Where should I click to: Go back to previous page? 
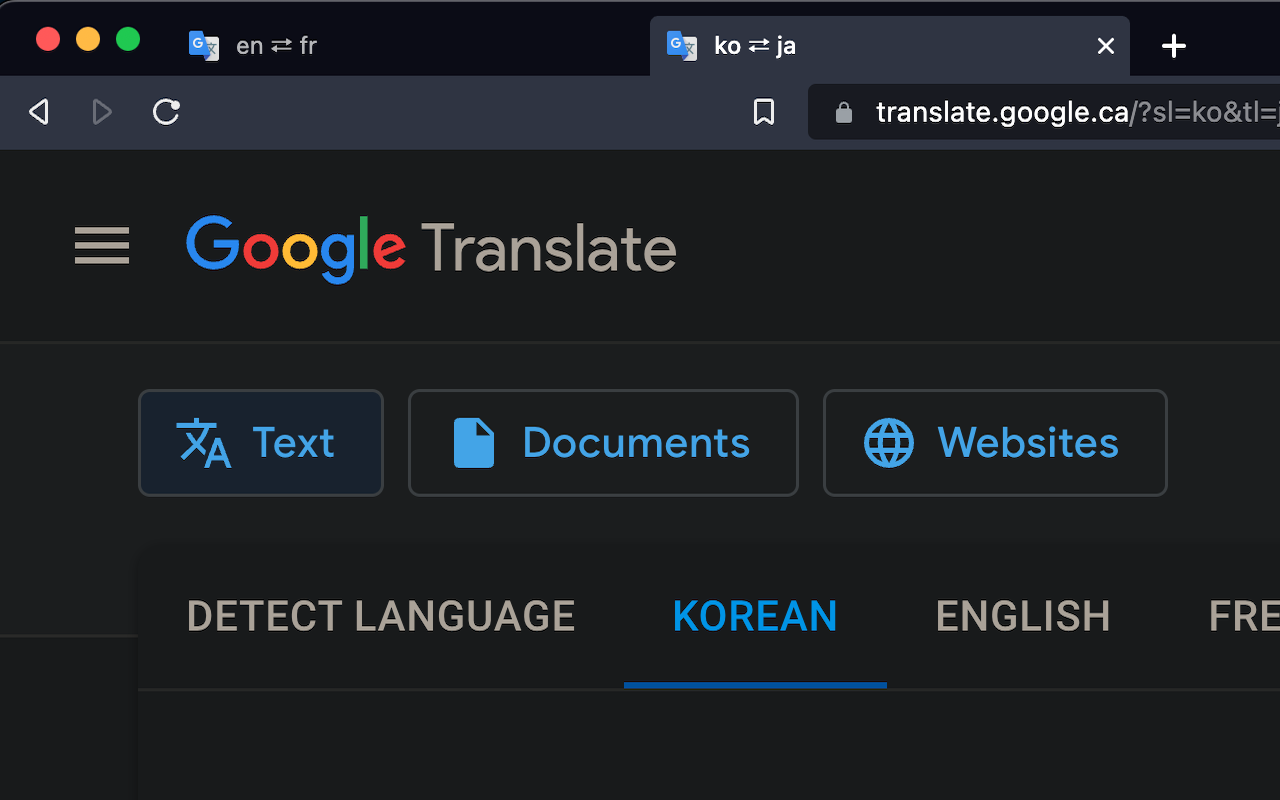click(x=39, y=112)
